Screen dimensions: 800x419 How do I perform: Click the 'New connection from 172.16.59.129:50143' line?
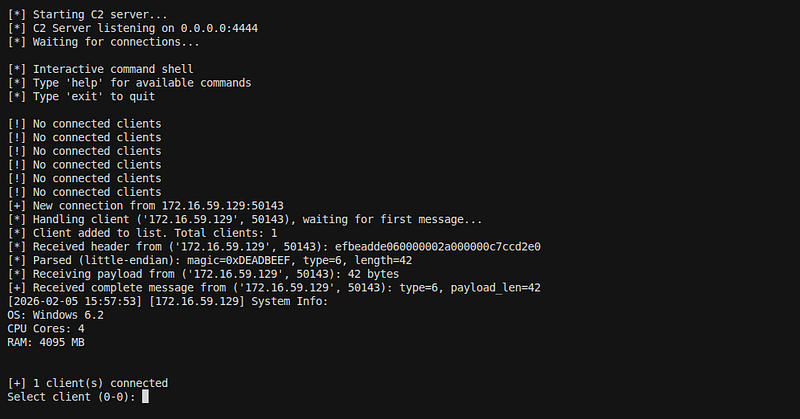(x=145, y=206)
